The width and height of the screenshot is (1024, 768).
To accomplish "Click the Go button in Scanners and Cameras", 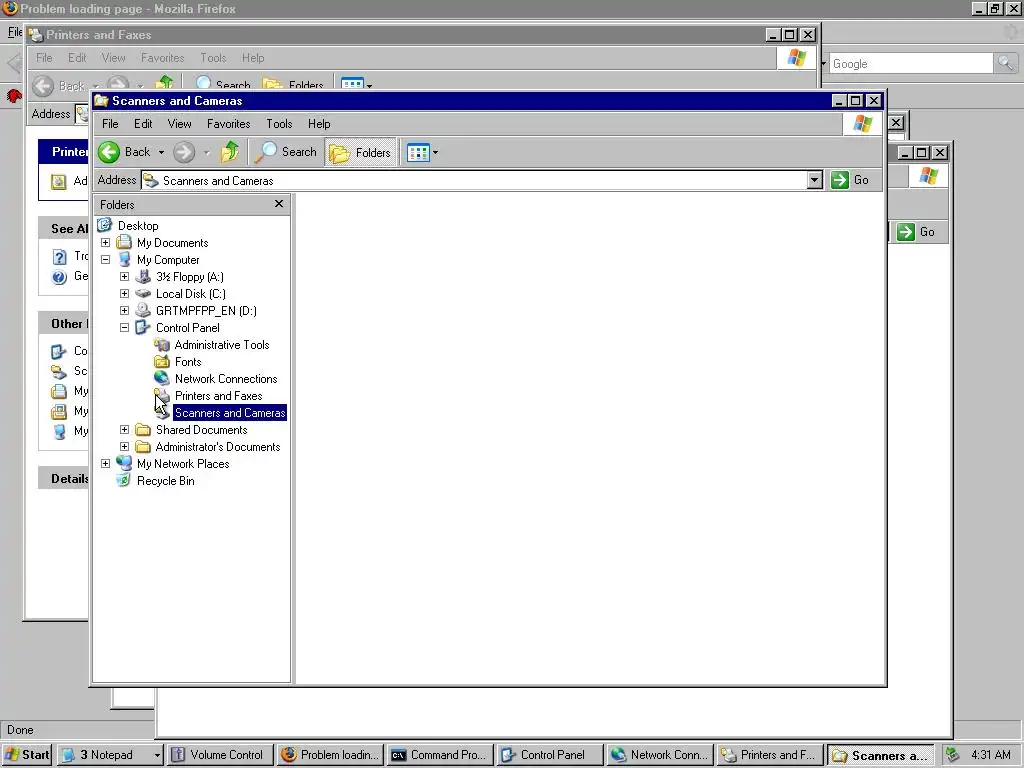I will pyautogui.click(x=850, y=180).
